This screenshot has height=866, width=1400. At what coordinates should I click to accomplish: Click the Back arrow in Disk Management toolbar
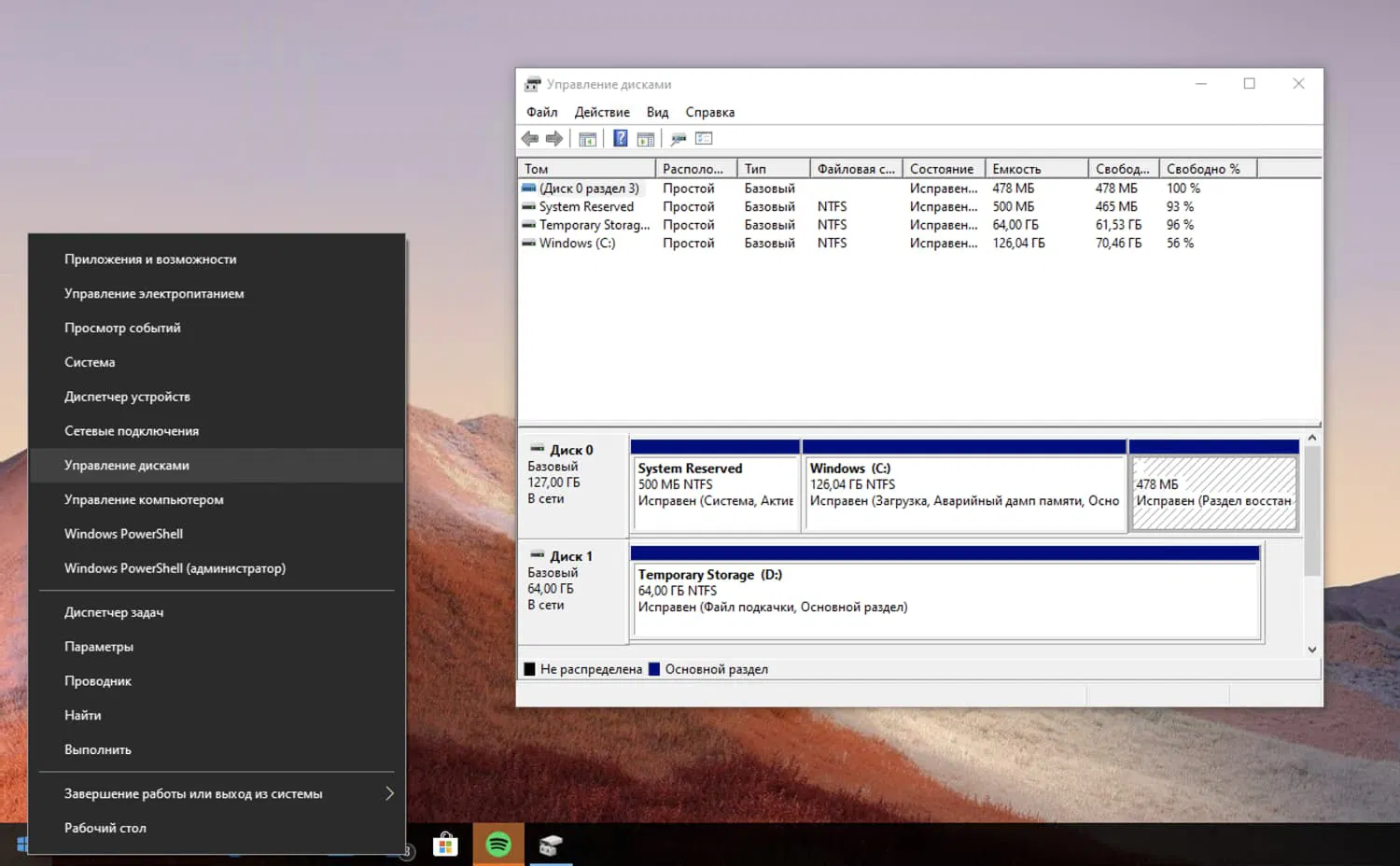530,139
